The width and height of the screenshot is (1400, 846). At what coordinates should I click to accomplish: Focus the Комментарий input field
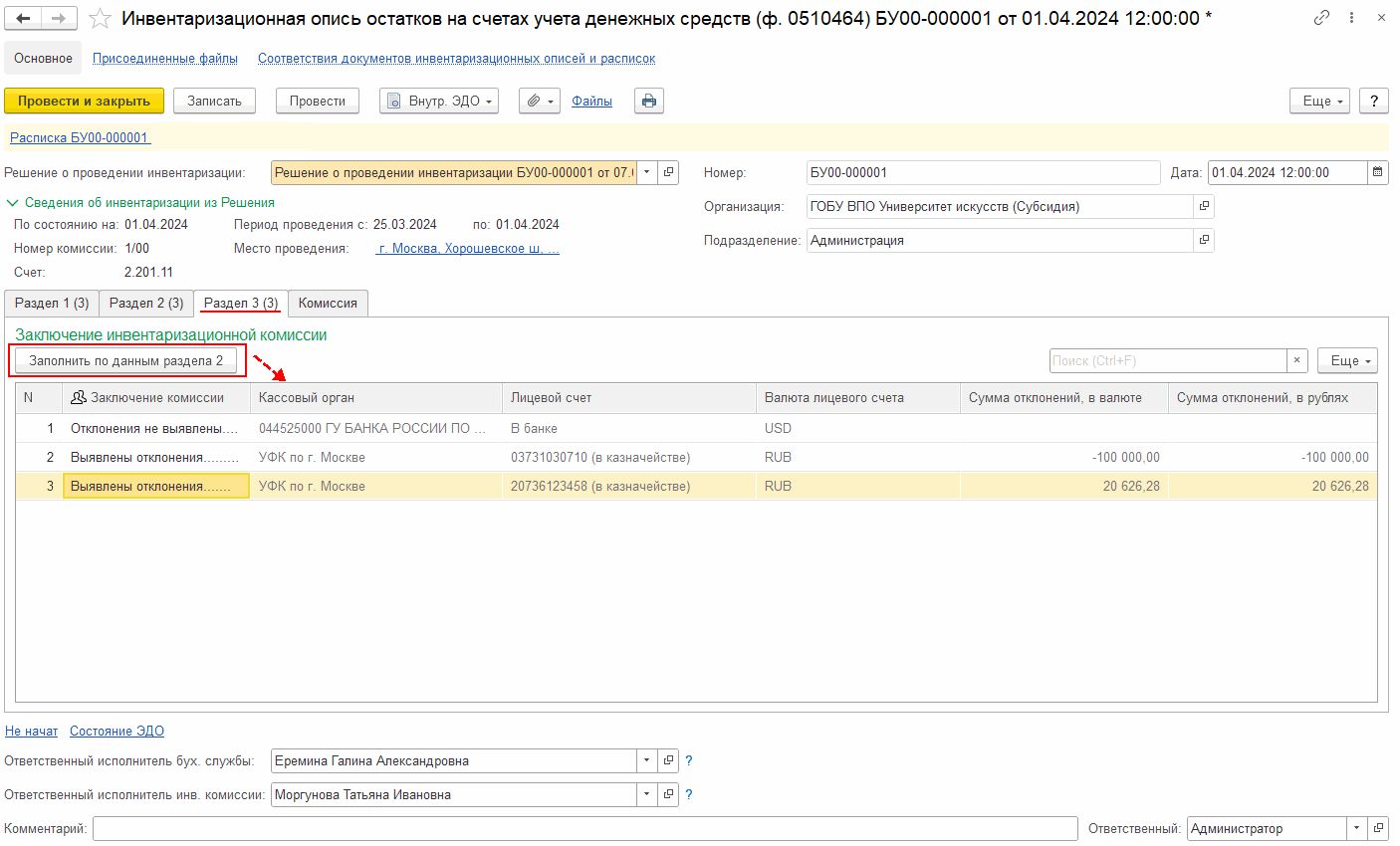[x=585, y=828]
